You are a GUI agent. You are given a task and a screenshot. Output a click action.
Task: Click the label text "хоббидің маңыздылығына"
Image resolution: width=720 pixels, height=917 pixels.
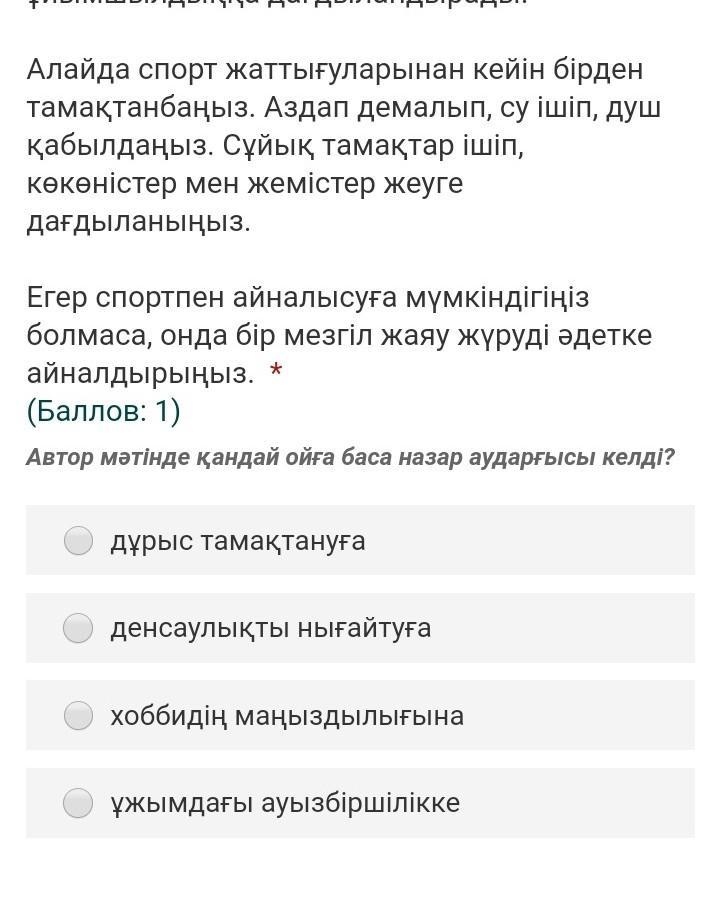287,716
